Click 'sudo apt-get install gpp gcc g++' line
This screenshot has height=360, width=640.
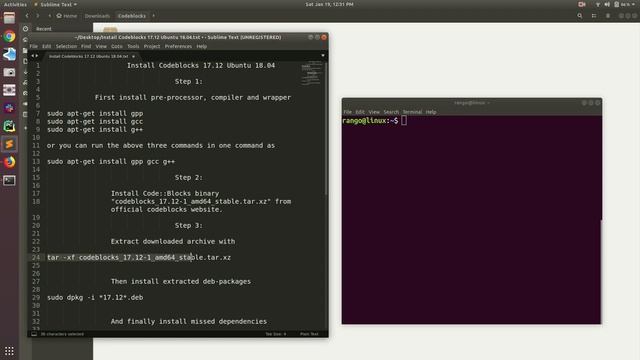pyautogui.click(x=111, y=161)
